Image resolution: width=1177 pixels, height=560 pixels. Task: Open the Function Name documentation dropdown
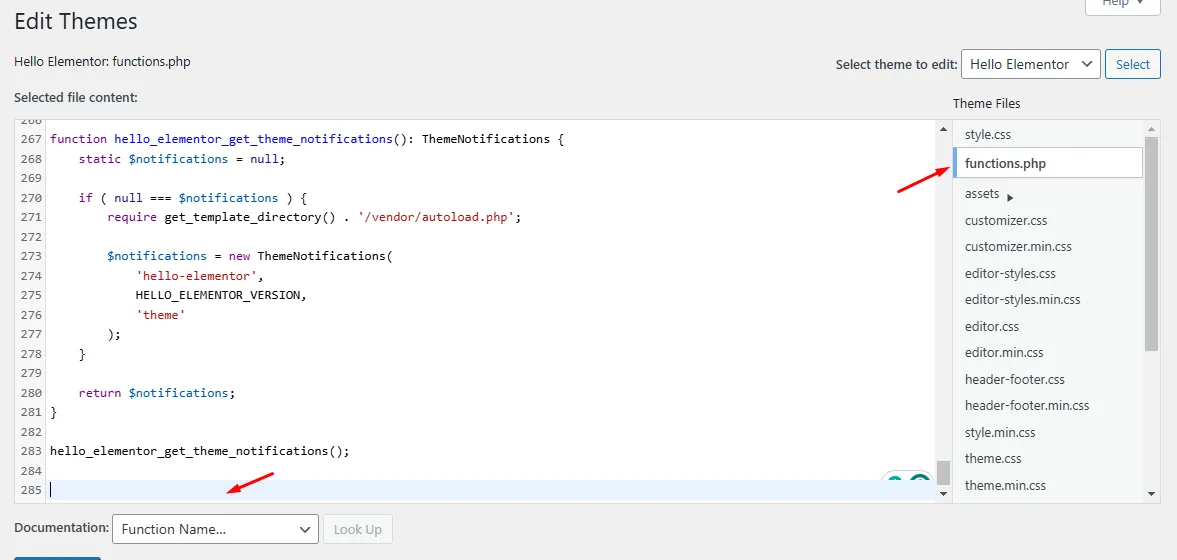pyautogui.click(x=215, y=529)
